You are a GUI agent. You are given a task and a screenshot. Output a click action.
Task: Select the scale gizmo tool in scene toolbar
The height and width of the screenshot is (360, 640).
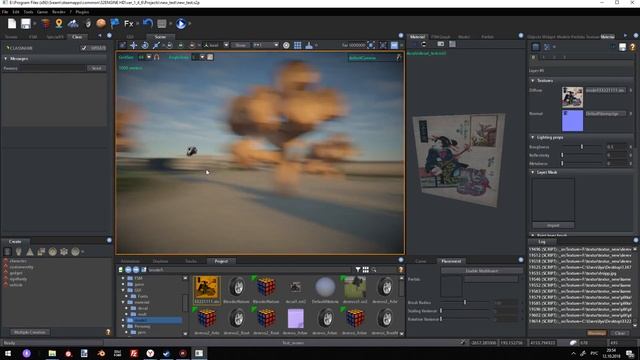(x=156, y=45)
